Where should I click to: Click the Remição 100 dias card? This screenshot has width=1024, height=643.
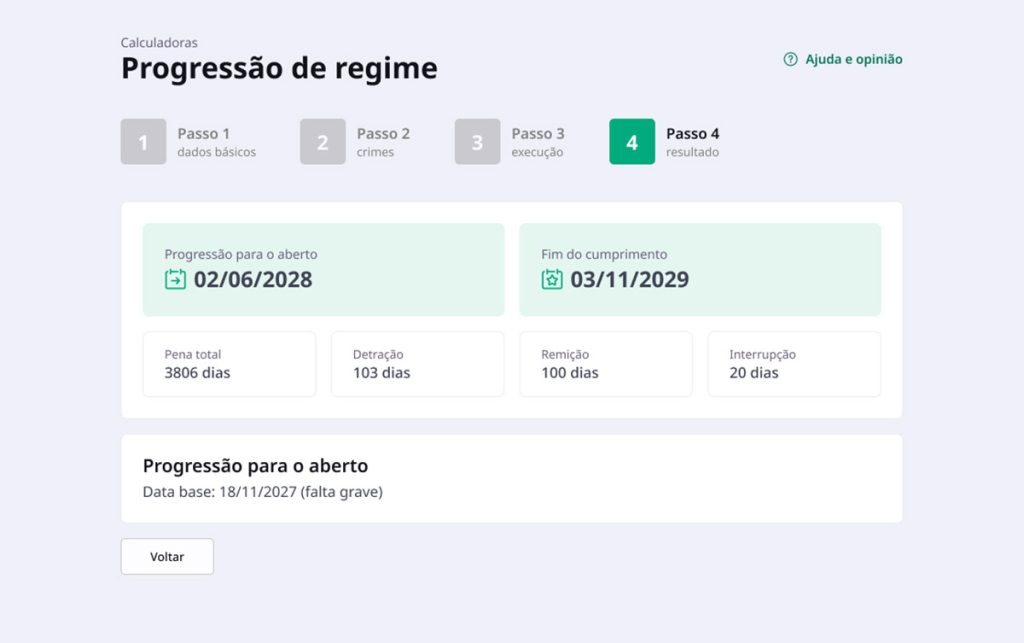[x=605, y=364]
